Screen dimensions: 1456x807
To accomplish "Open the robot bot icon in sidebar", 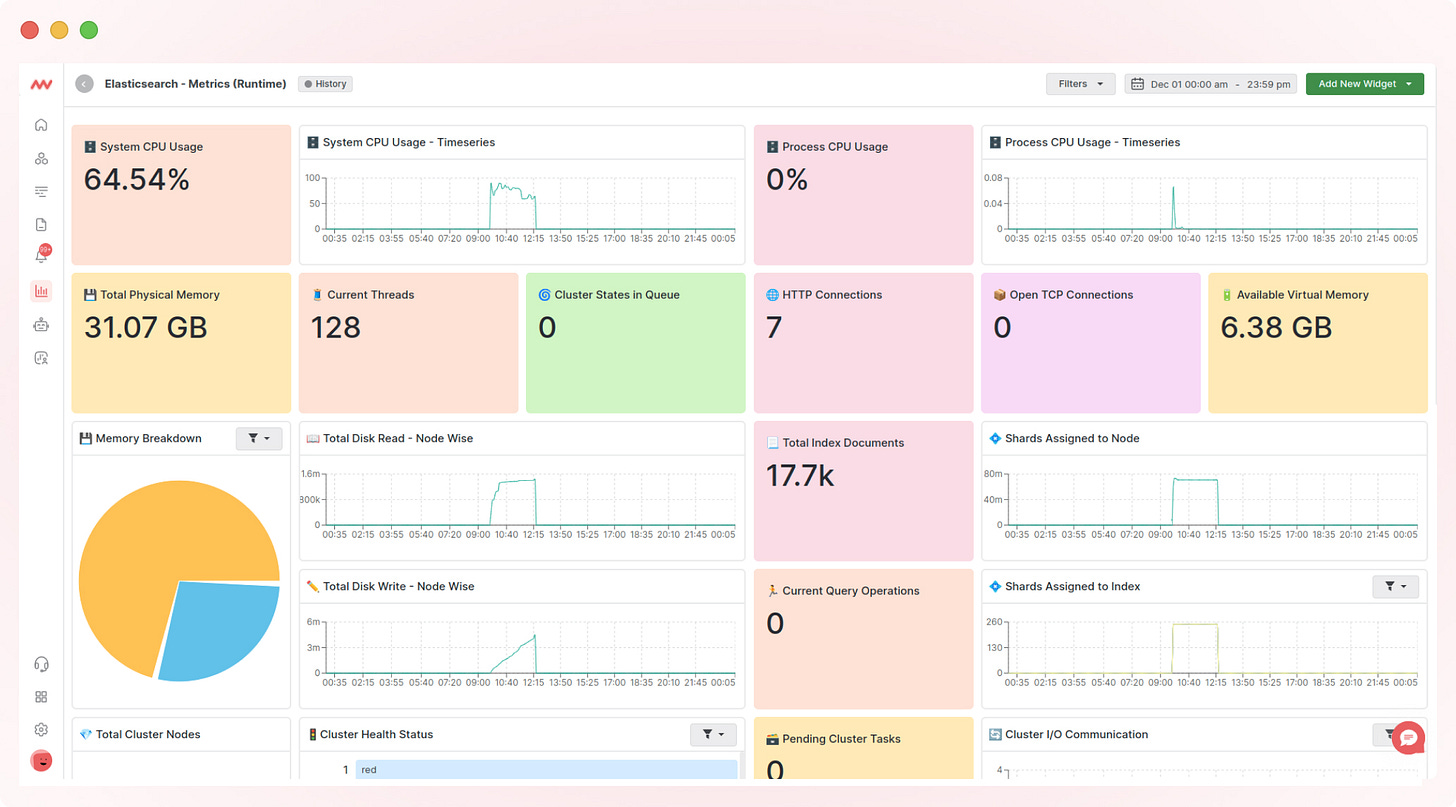I will 41,325.
